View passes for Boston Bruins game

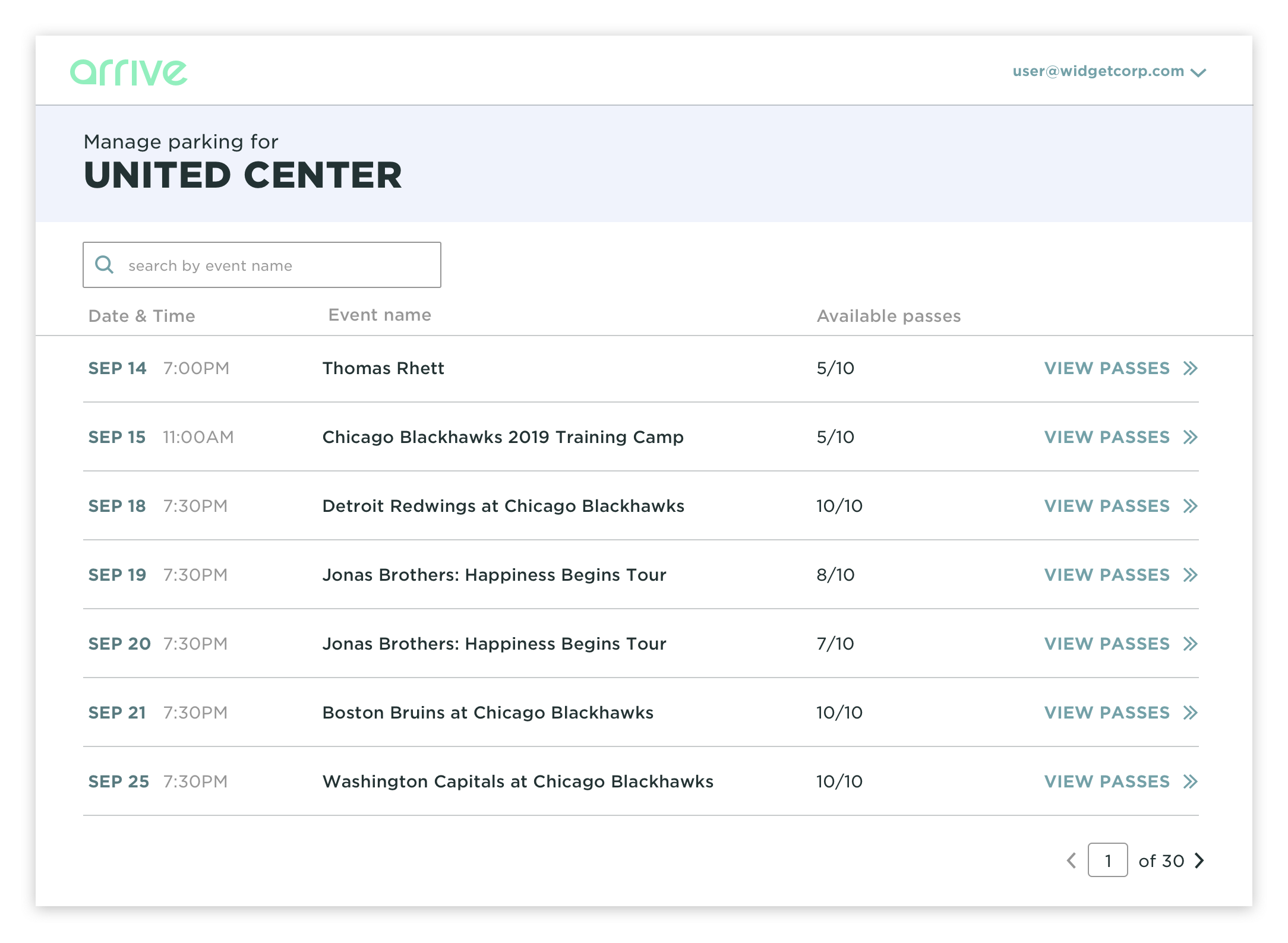click(x=1121, y=713)
